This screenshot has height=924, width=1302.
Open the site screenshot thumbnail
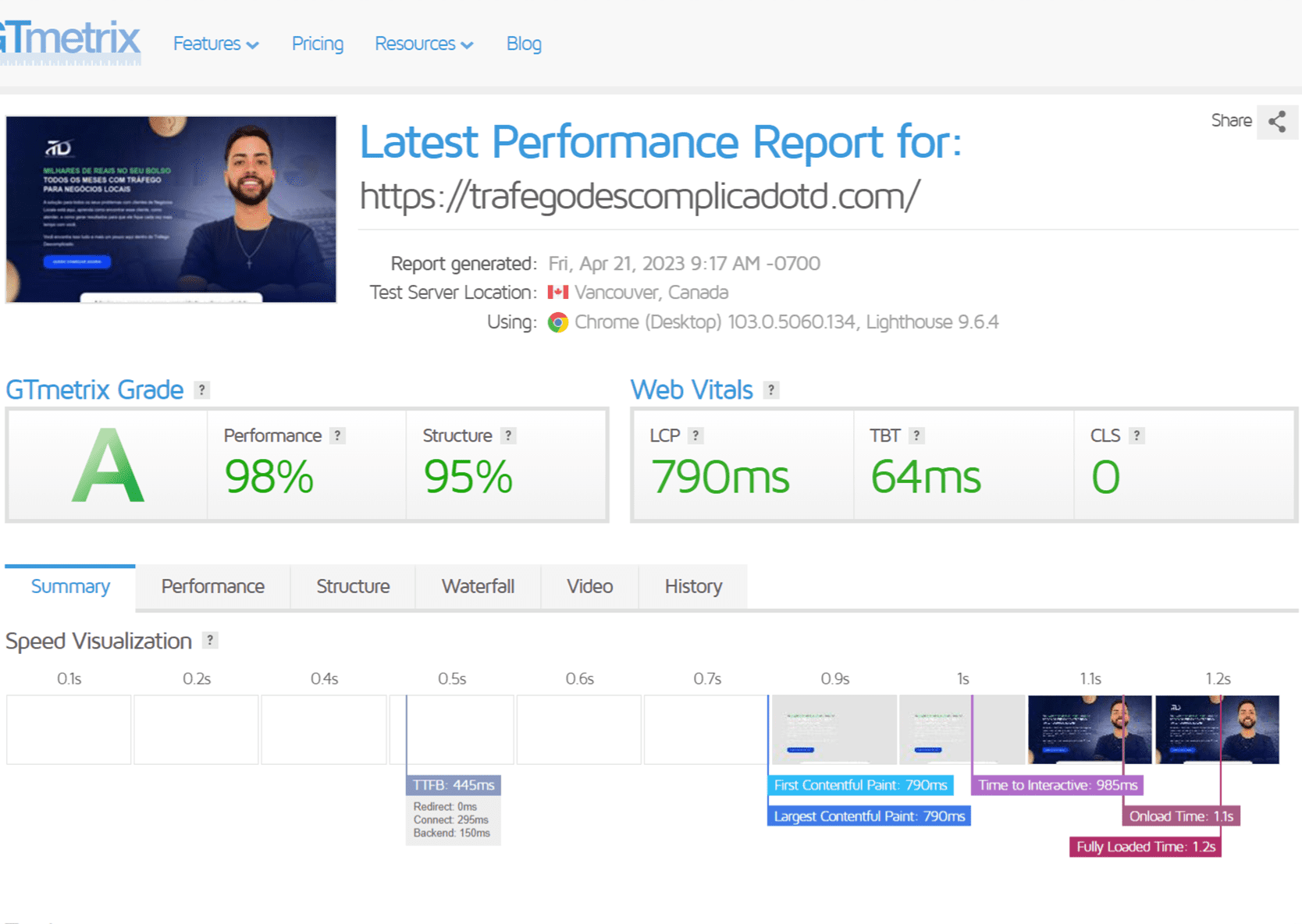click(x=171, y=209)
